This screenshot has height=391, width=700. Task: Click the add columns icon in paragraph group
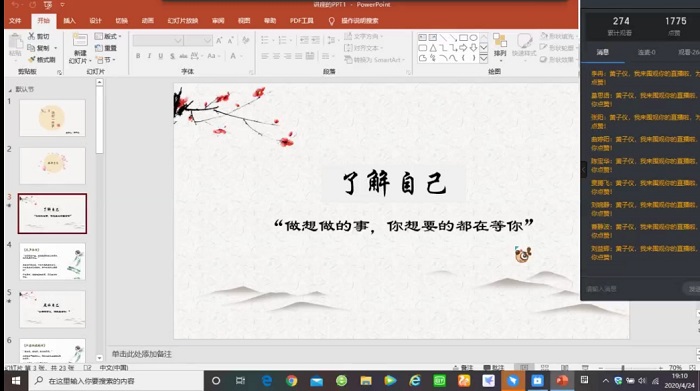(326, 56)
